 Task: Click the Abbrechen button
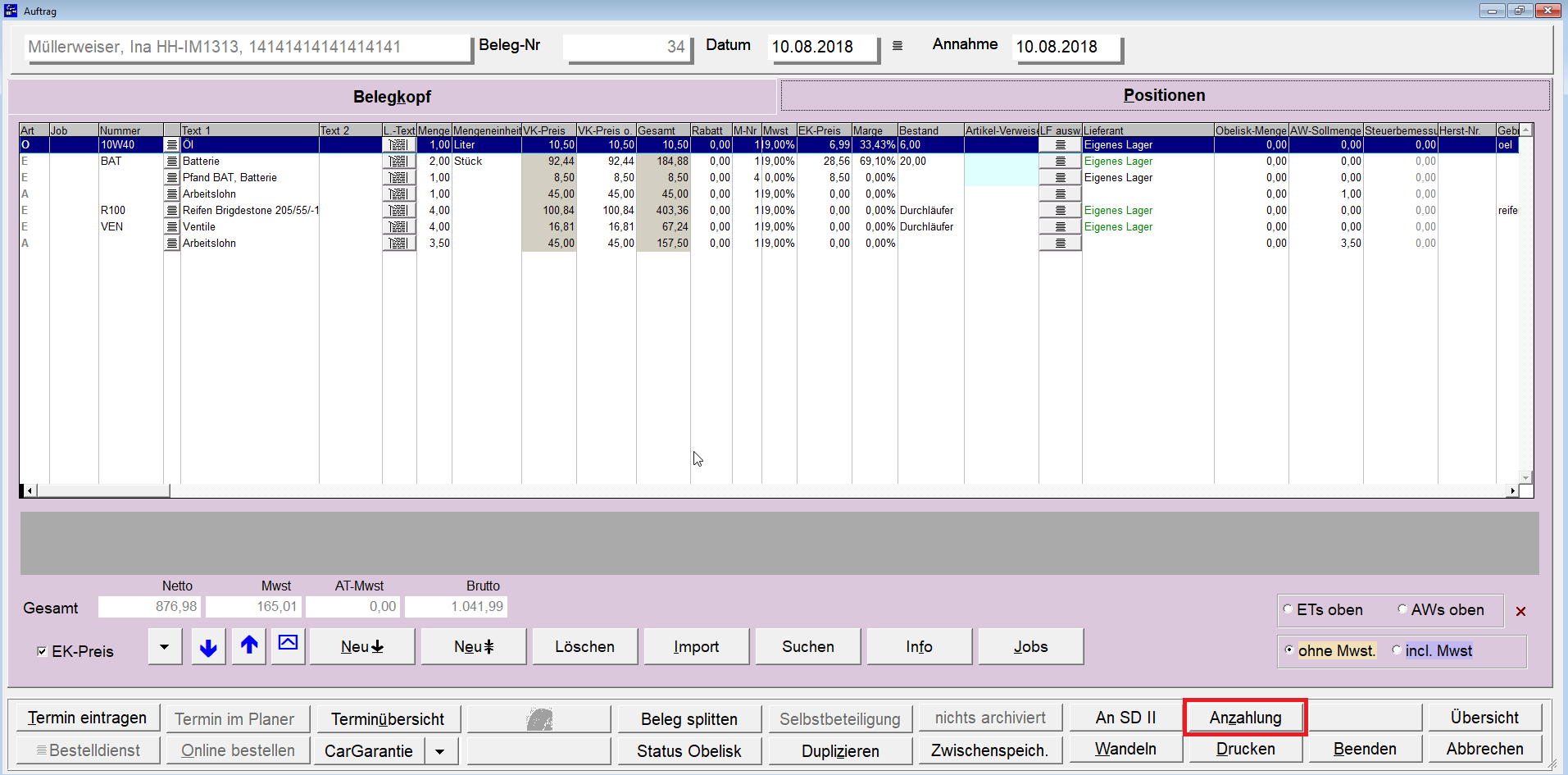(1484, 749)
